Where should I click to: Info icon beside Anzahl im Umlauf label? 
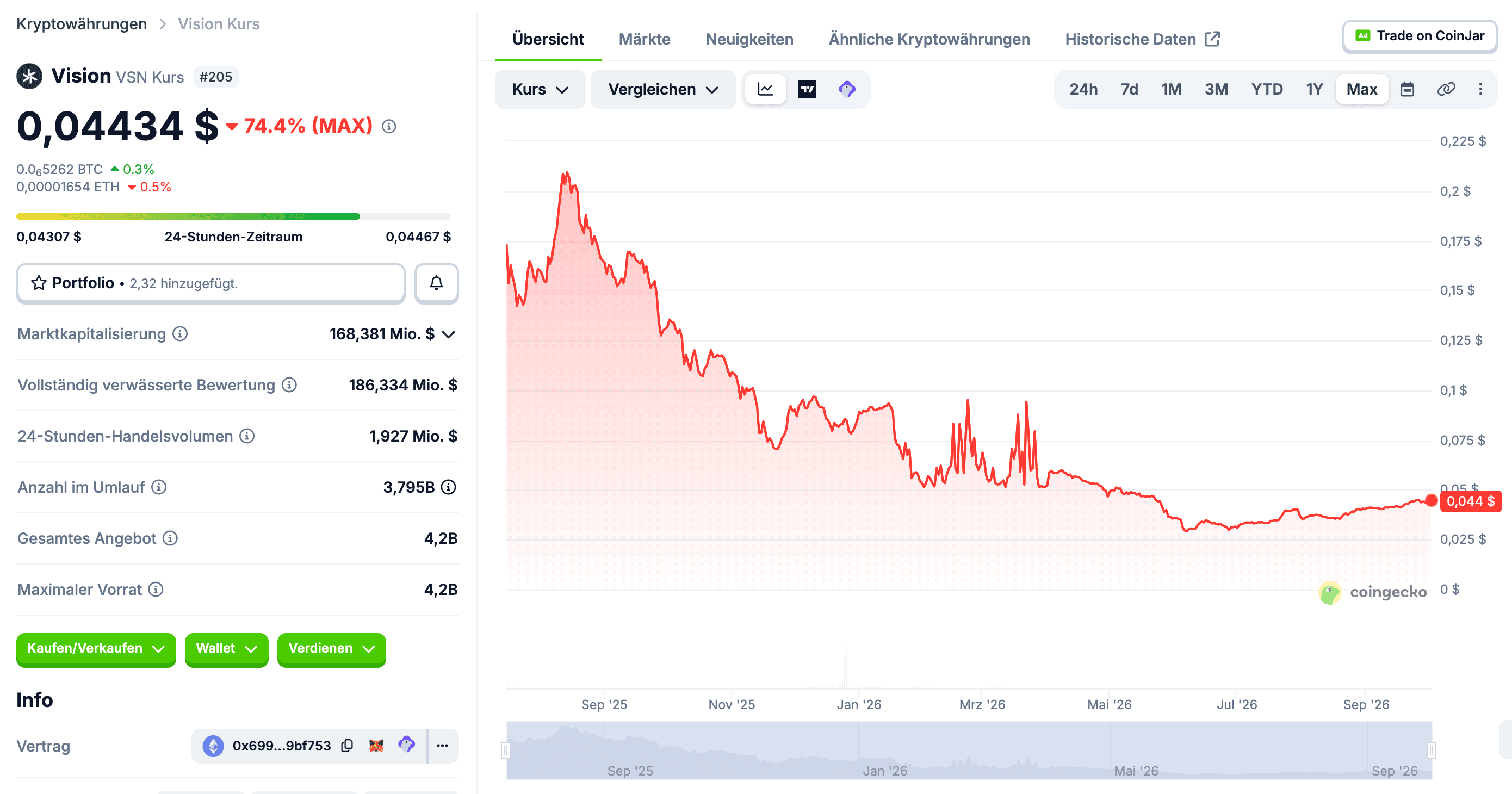point(158,487)
